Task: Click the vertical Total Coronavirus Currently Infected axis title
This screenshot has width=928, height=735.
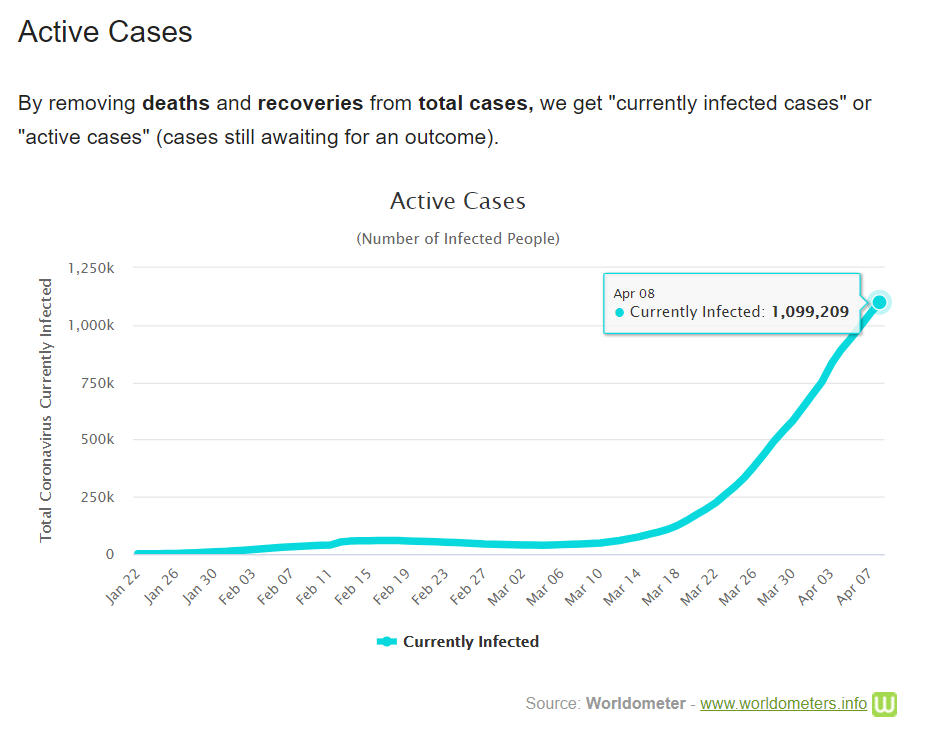Action: 46,410
